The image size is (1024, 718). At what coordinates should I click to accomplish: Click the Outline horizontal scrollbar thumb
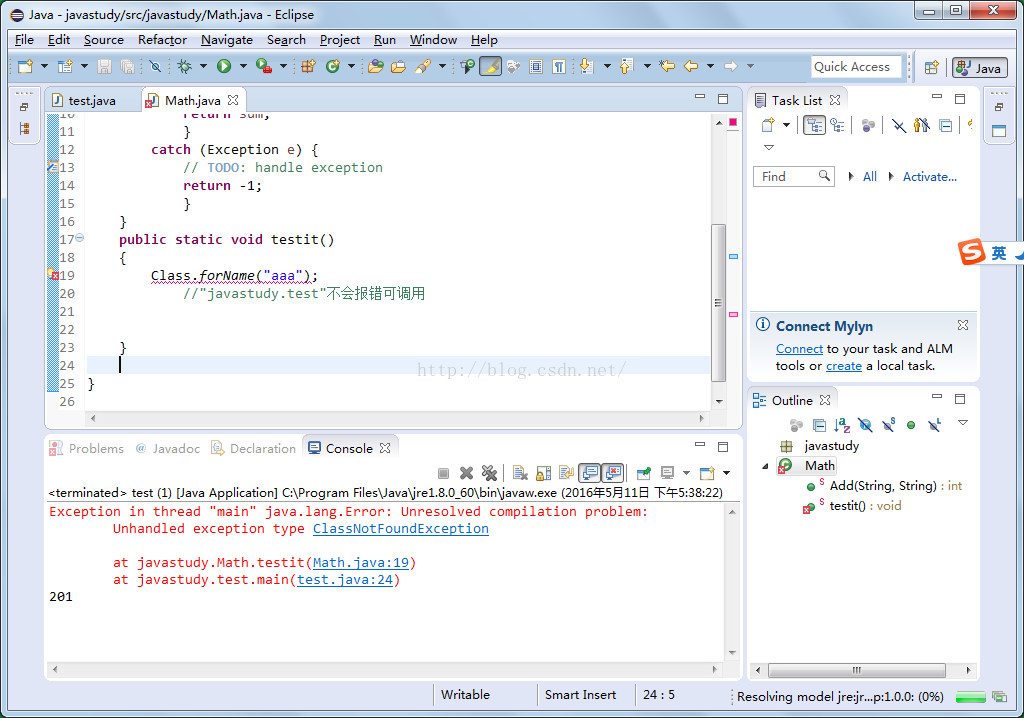coord(857,670)
